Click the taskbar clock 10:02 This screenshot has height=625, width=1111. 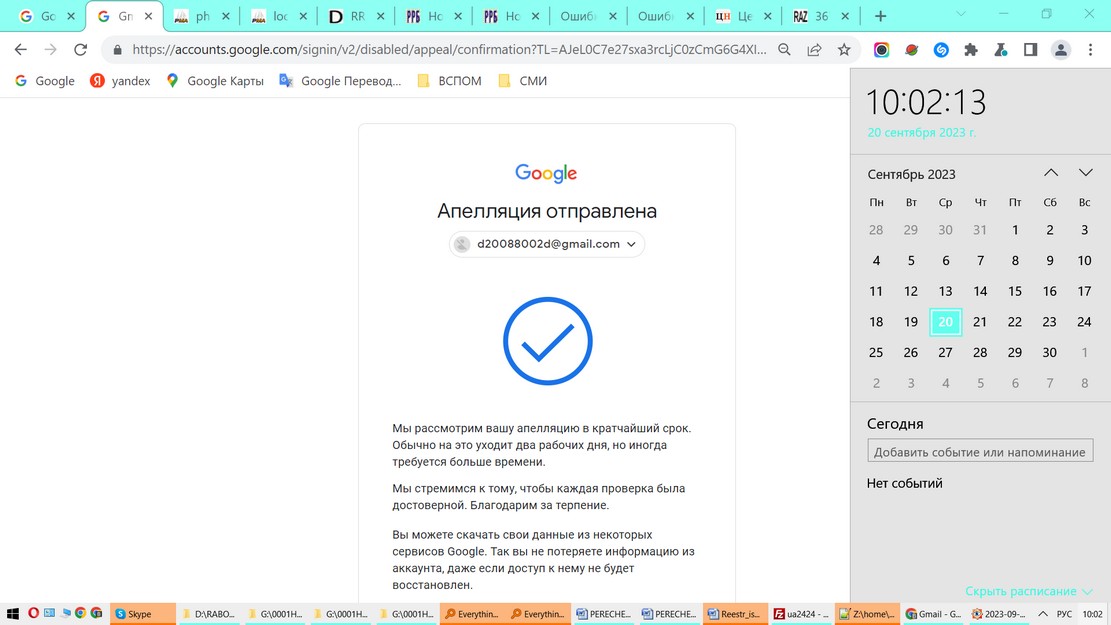pos(1092,614)
